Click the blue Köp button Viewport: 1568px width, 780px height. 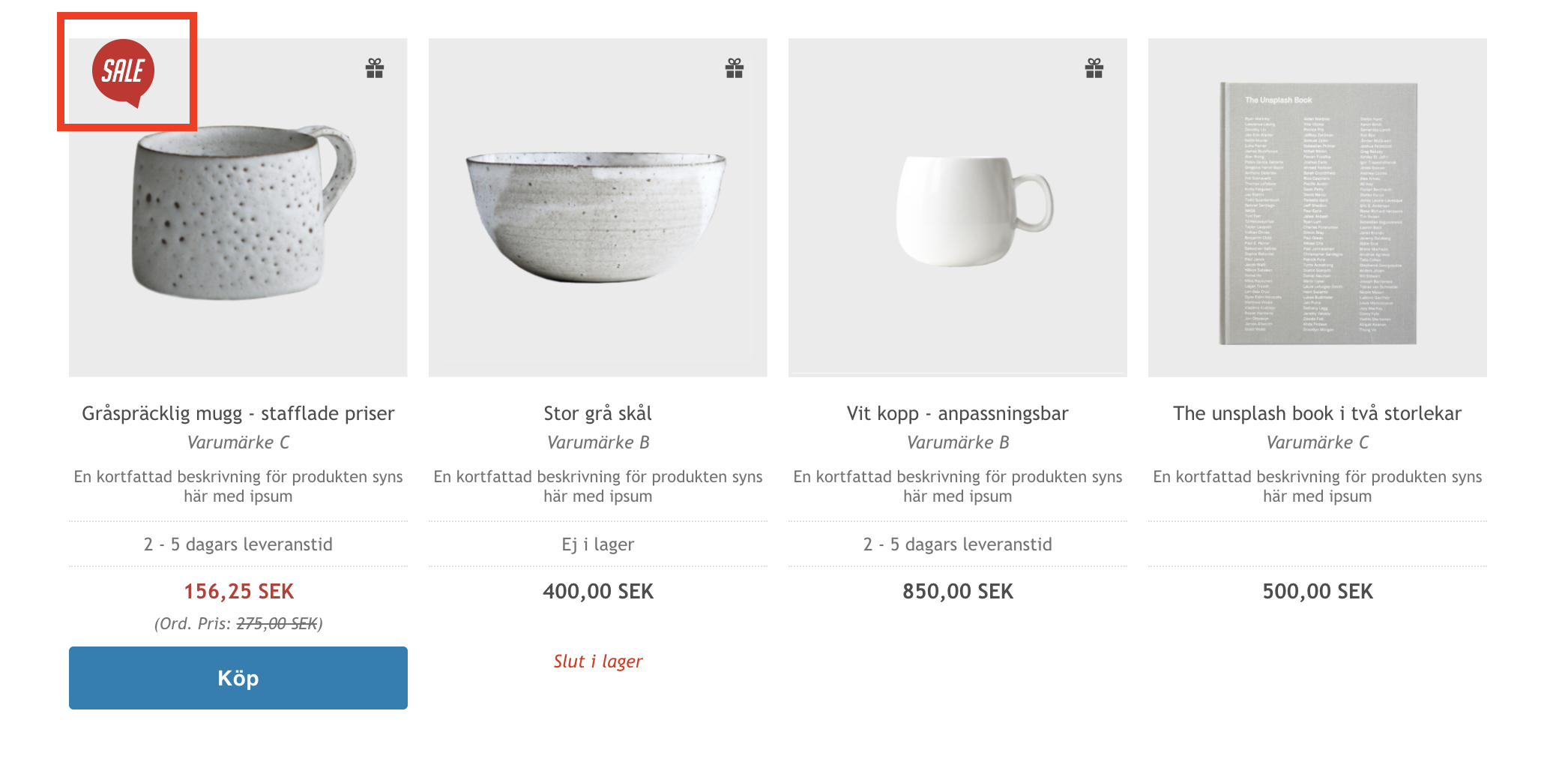(x=238, y=678)
